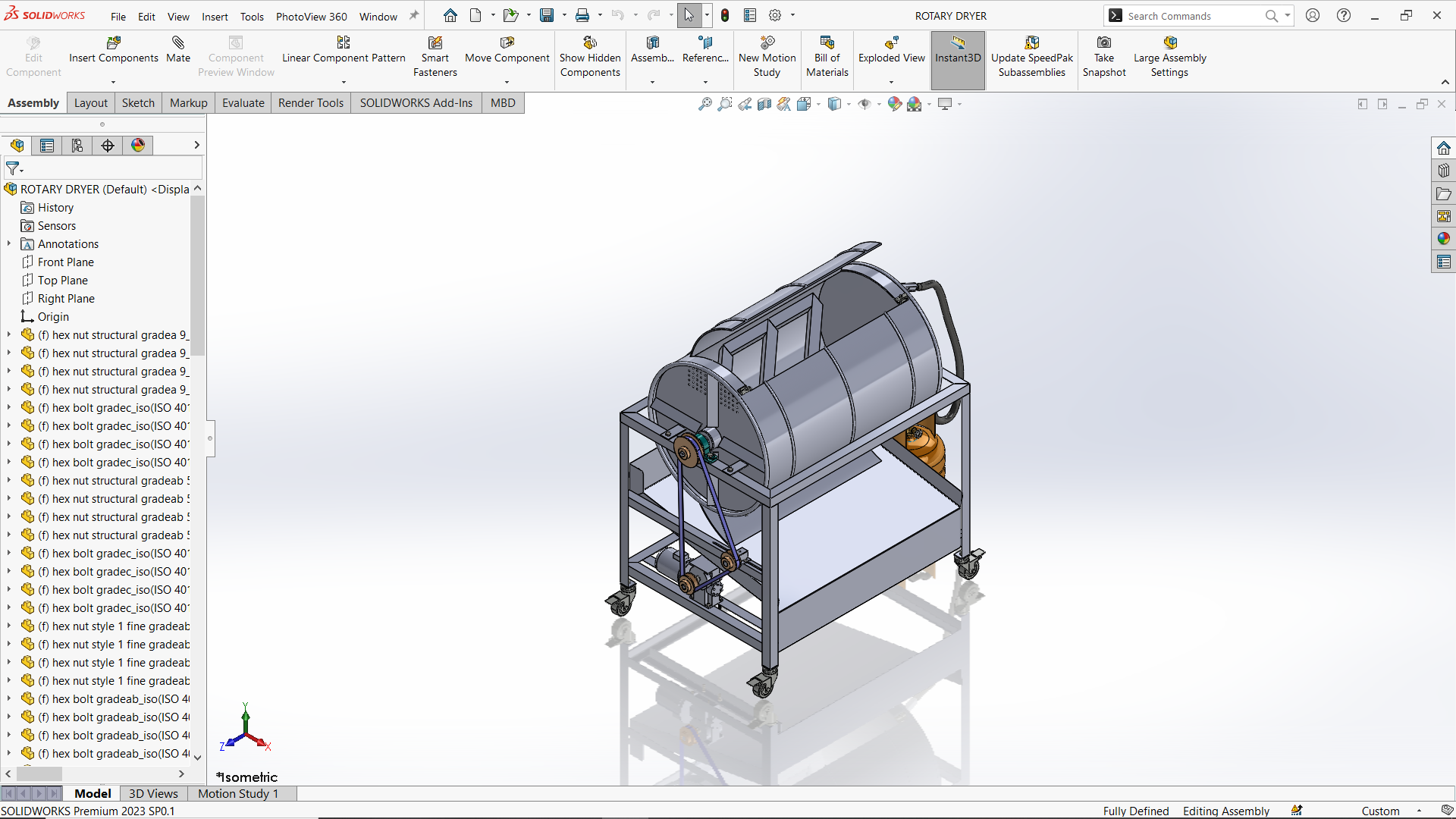This screenshot has height=819, width=1456.
Task: Toggle Show Hidden Components
Action: [x=590, y=57]
